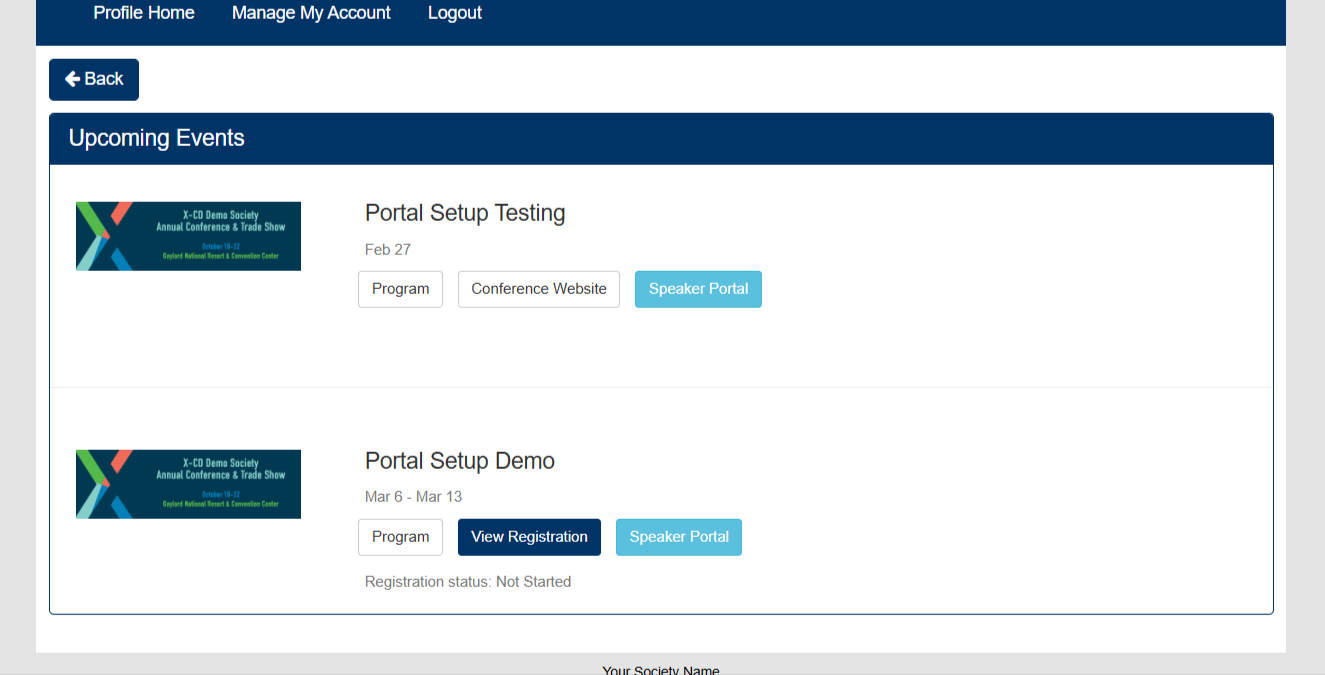The image size is (1325, 675).
Task: Click the Registration status: Not Started text
Action: pos(468,582)
